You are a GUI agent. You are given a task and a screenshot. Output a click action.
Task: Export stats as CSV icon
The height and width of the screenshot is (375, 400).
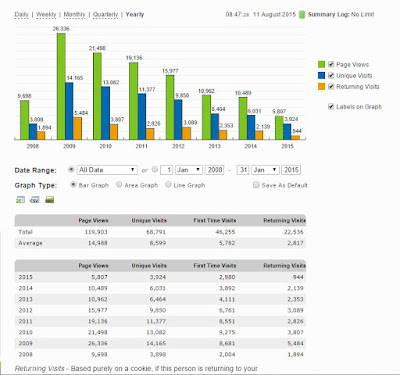pos(35,200)
